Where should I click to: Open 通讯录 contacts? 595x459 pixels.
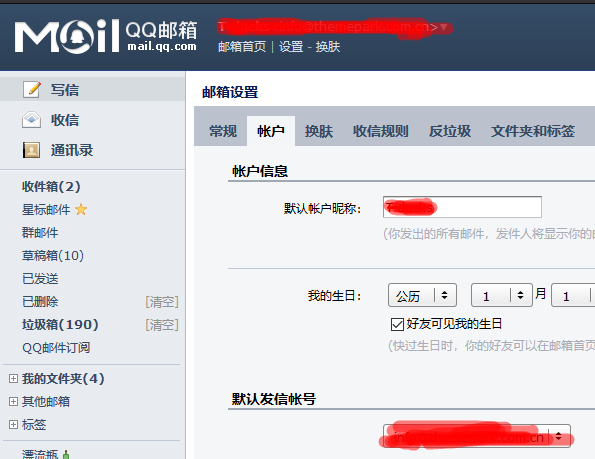(x=72, y=150)
